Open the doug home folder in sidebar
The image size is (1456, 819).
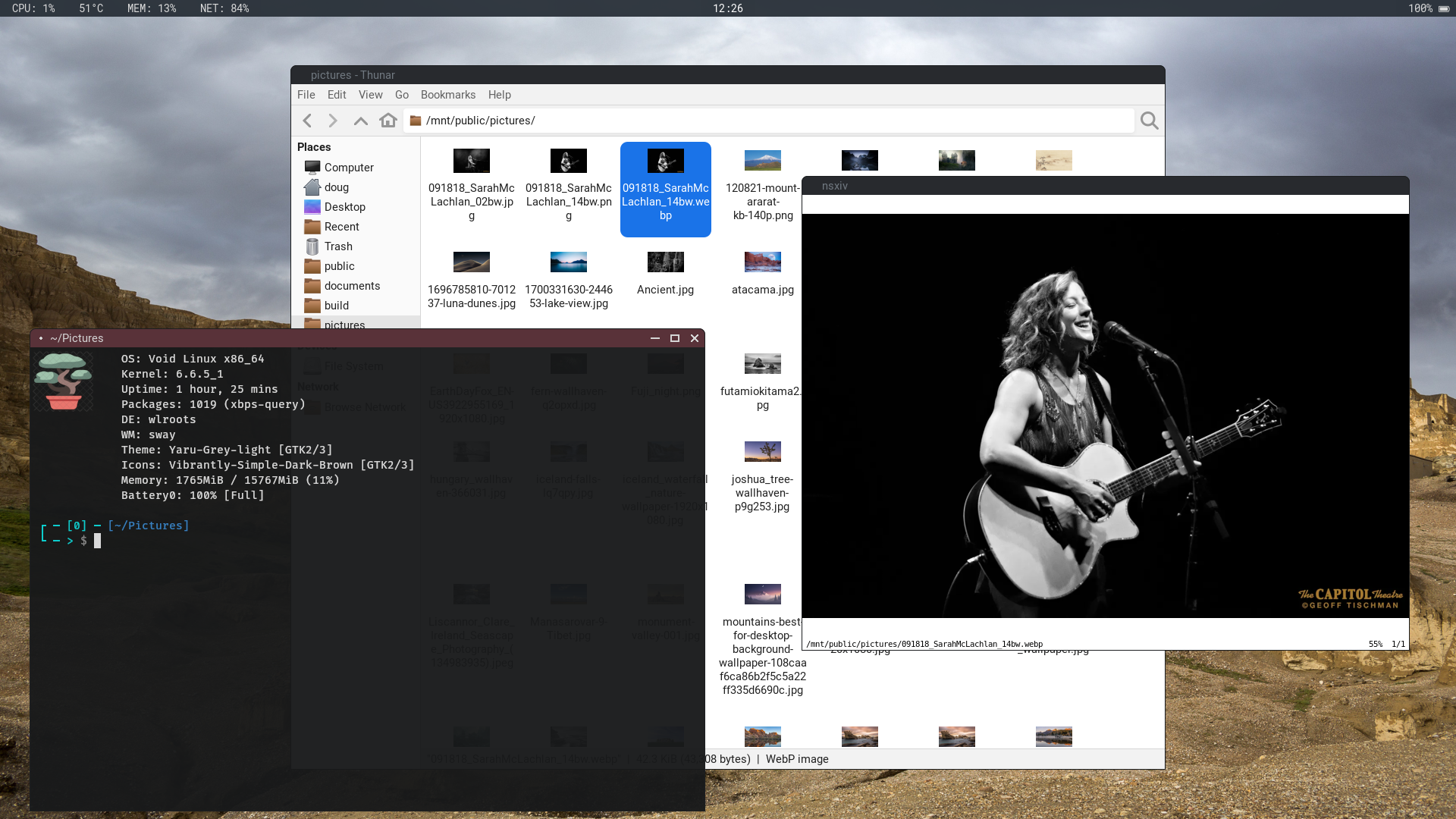pyautogui.click(x=336, y=187)
